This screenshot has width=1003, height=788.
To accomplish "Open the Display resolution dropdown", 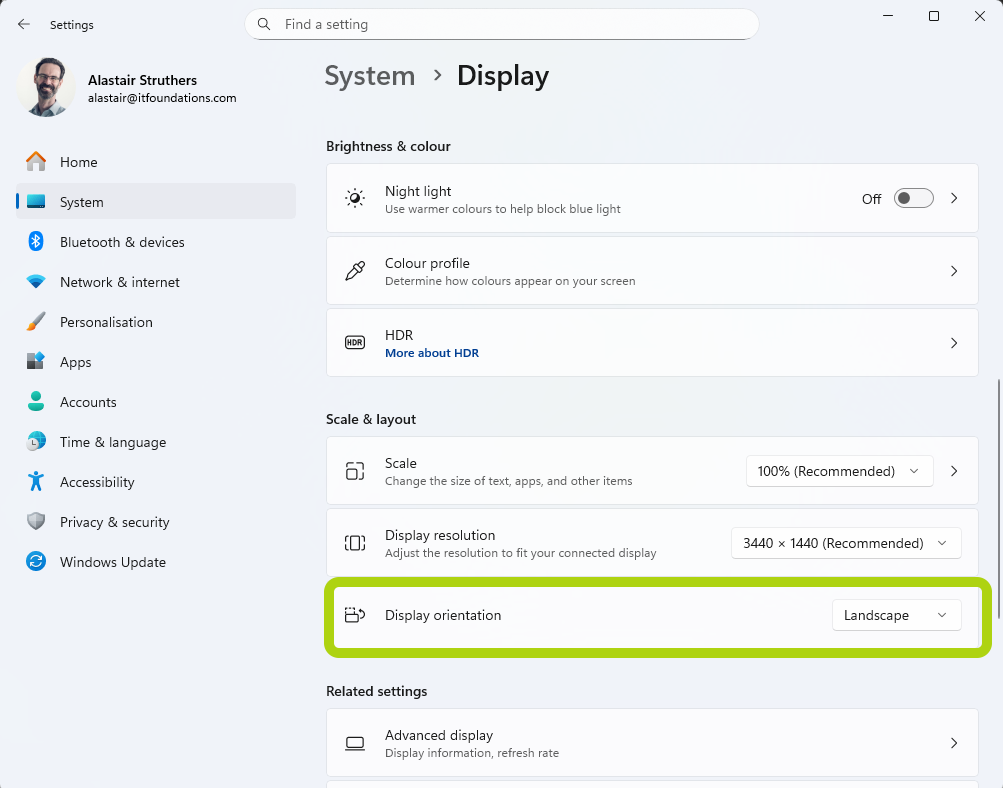I will click(x=845, y=543).
